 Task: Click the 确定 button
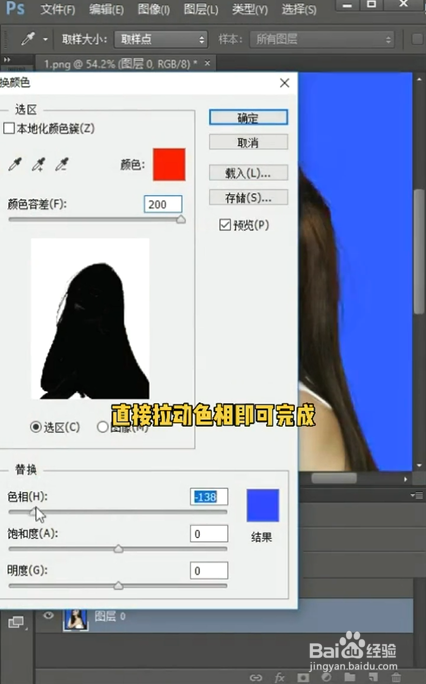(x=249, y=117)
